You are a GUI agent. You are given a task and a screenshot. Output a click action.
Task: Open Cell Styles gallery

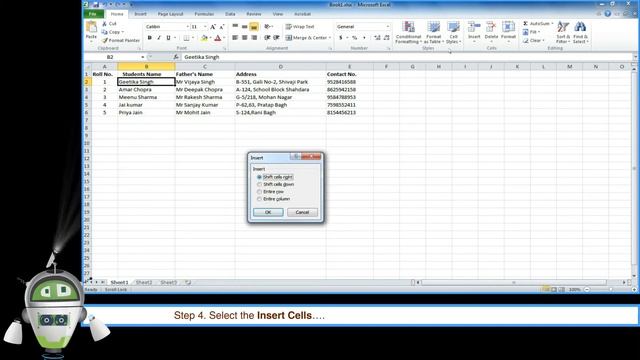[453, 32]
